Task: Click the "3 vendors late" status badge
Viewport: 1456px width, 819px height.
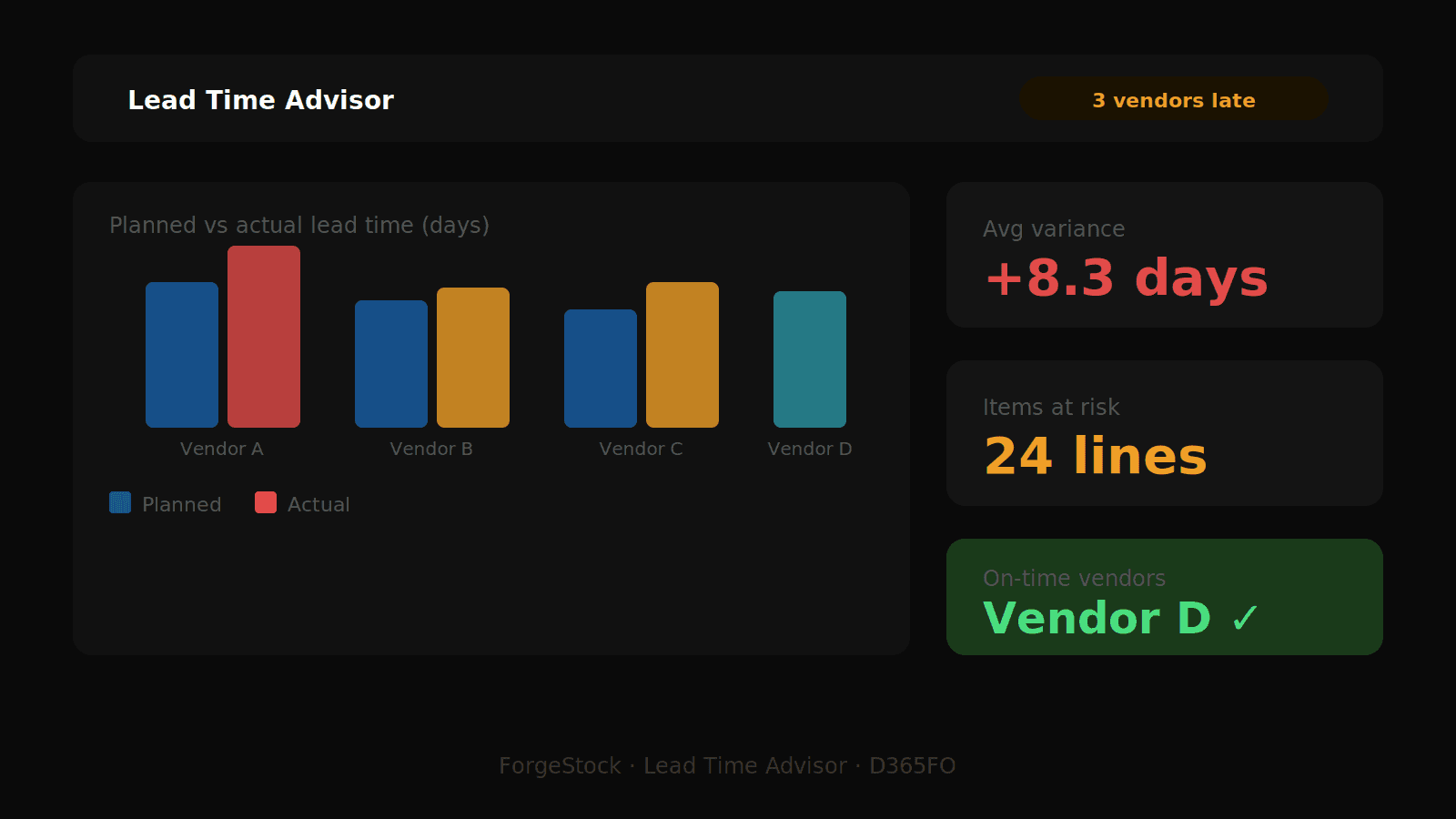Action: (1173, 99)
